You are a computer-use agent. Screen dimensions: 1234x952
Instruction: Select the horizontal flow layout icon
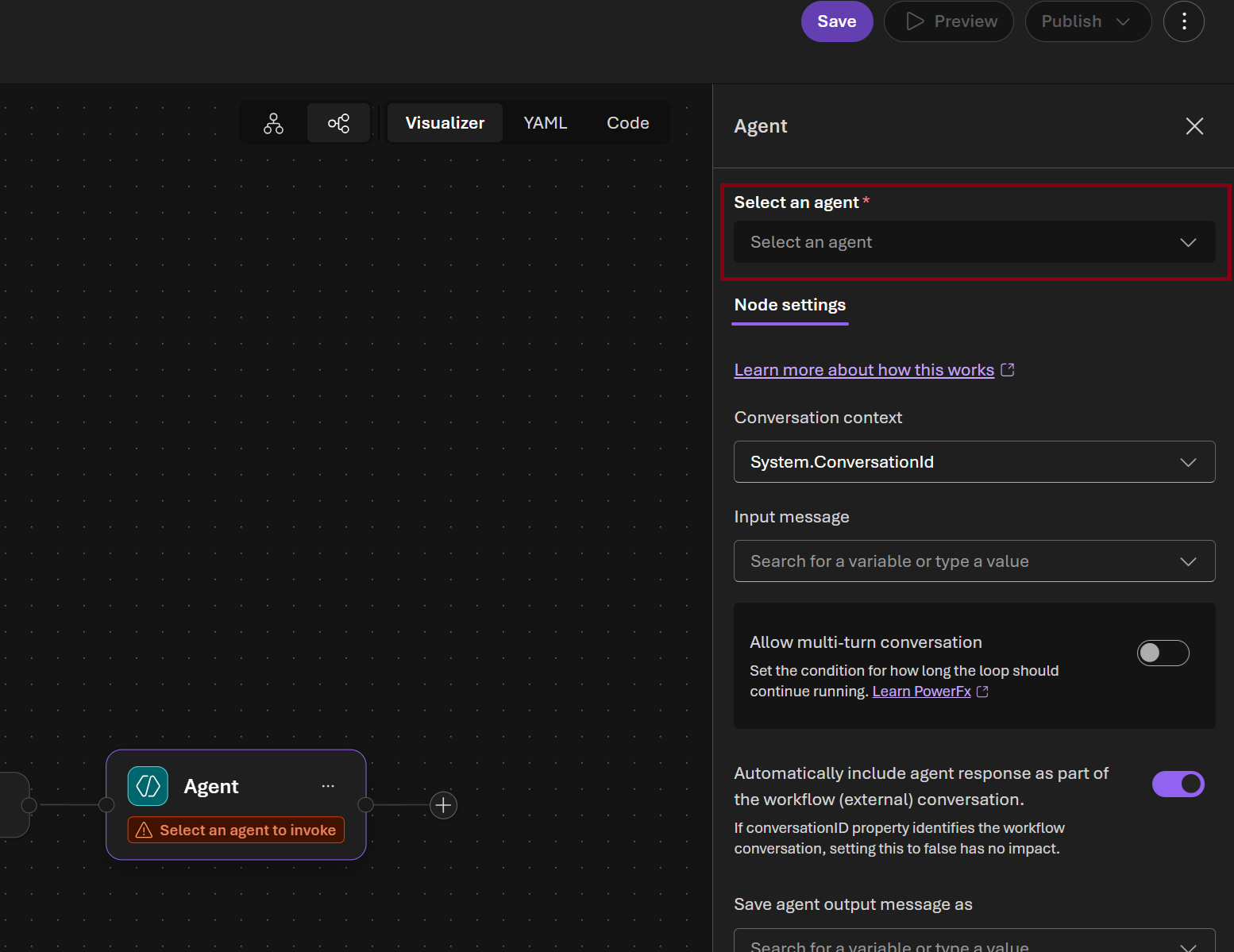pyautogui.click(x=338, y=123)
